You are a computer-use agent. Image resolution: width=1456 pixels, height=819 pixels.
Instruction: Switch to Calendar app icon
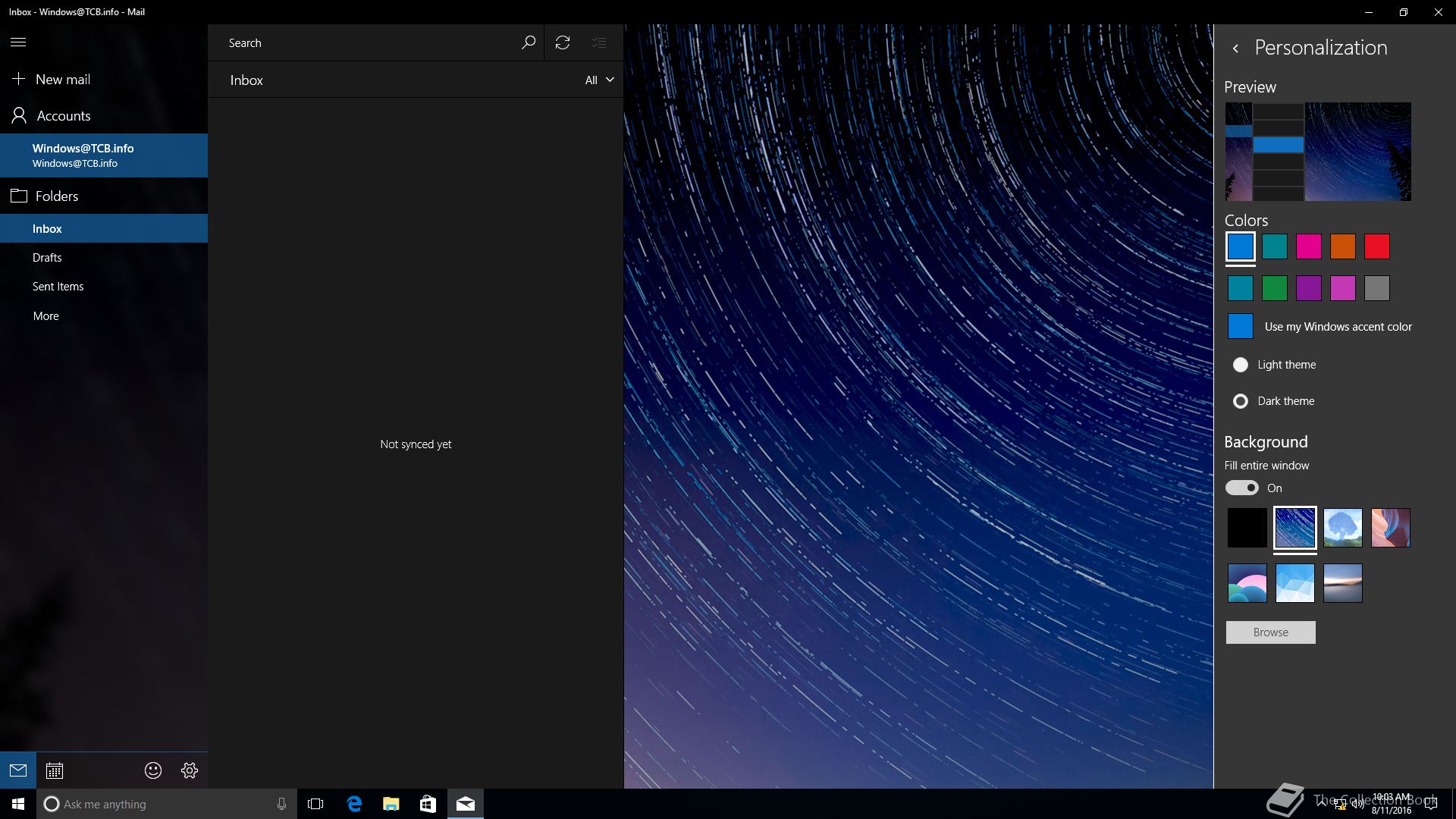55,770
